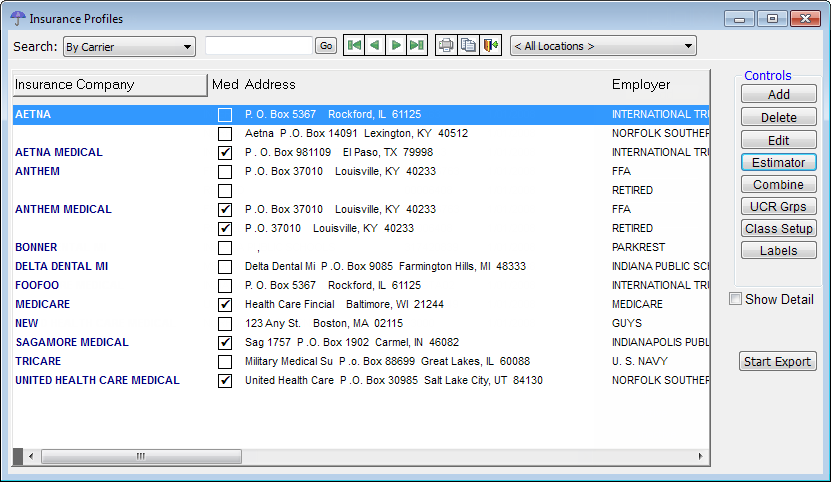
Task: Click the horizontal scrollbar thumb
Action: [x=141, y=456]
